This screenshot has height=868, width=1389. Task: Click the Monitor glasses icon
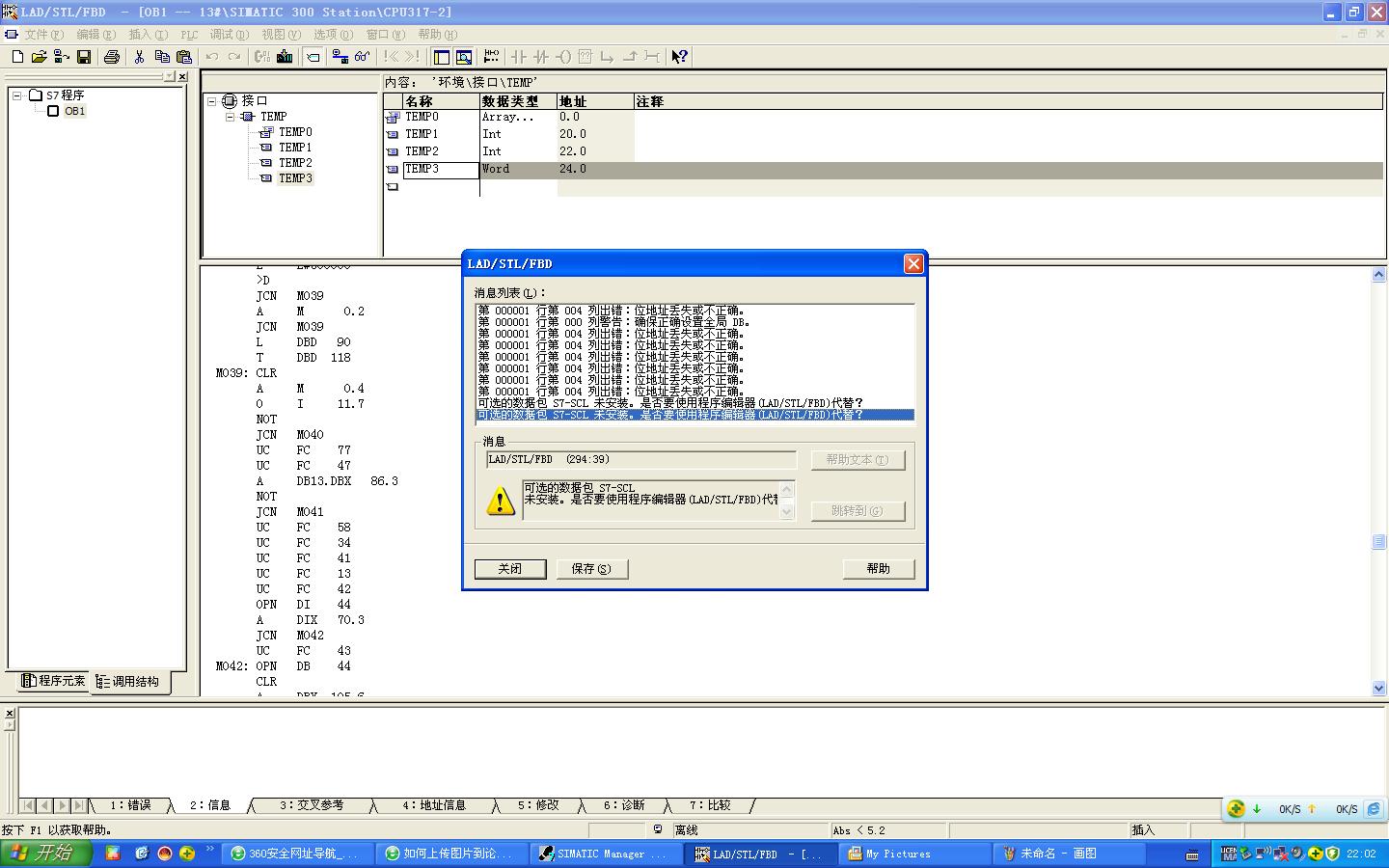pos(363,57)
